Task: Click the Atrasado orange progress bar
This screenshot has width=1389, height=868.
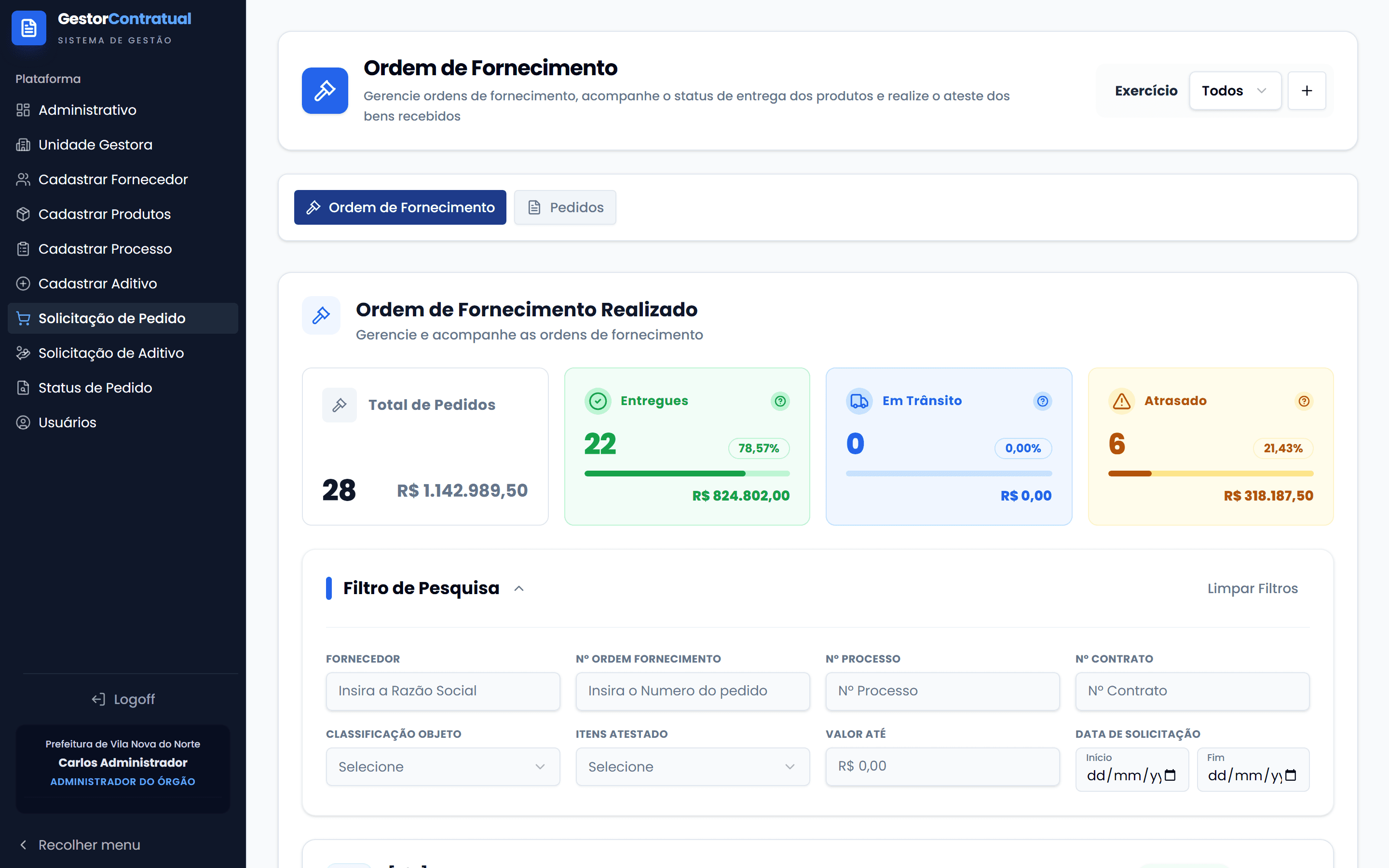Action: pyautogui.click(x=1211, y=474)
